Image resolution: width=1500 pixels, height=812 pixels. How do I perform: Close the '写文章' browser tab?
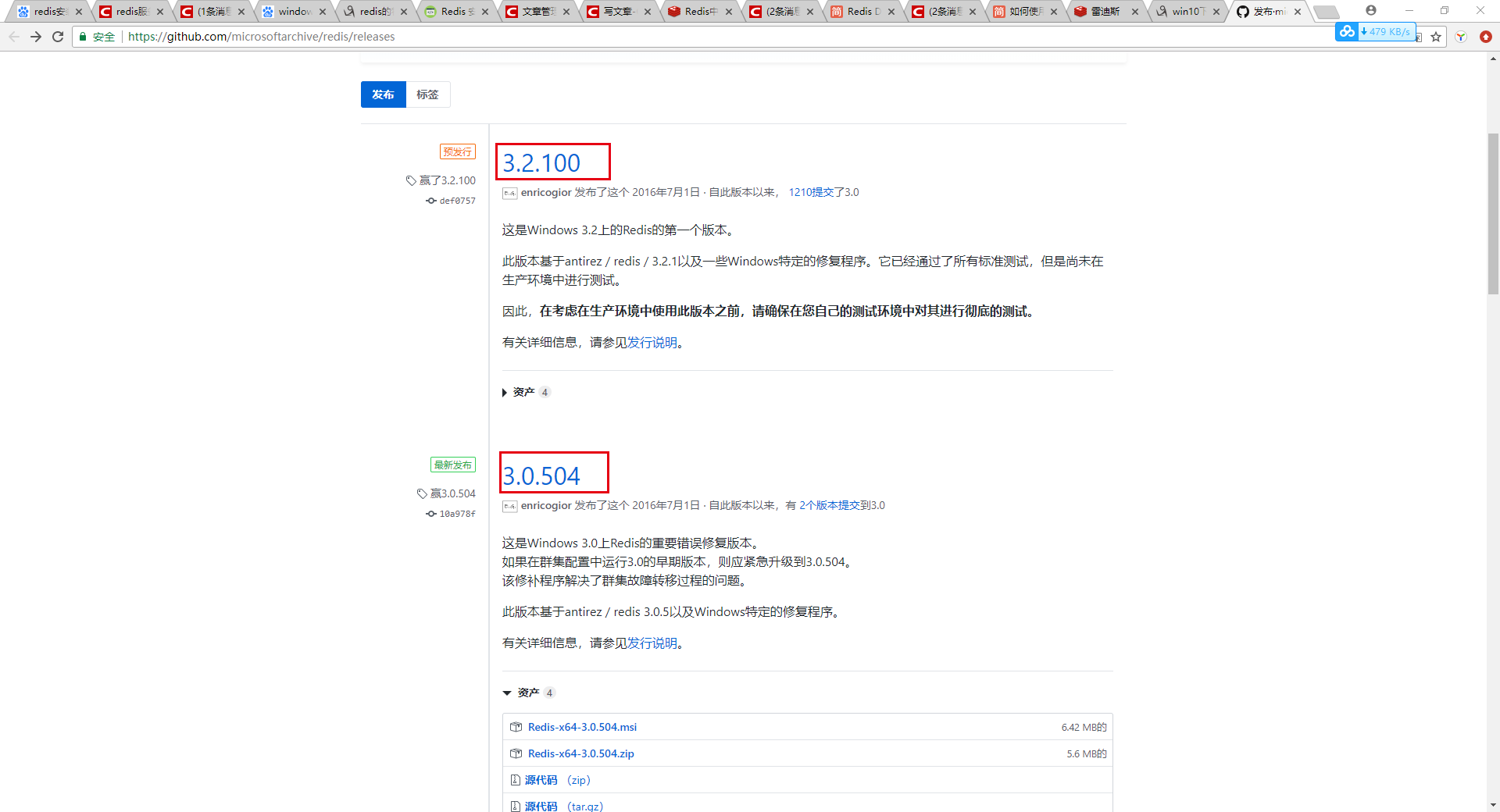point(648,12)
